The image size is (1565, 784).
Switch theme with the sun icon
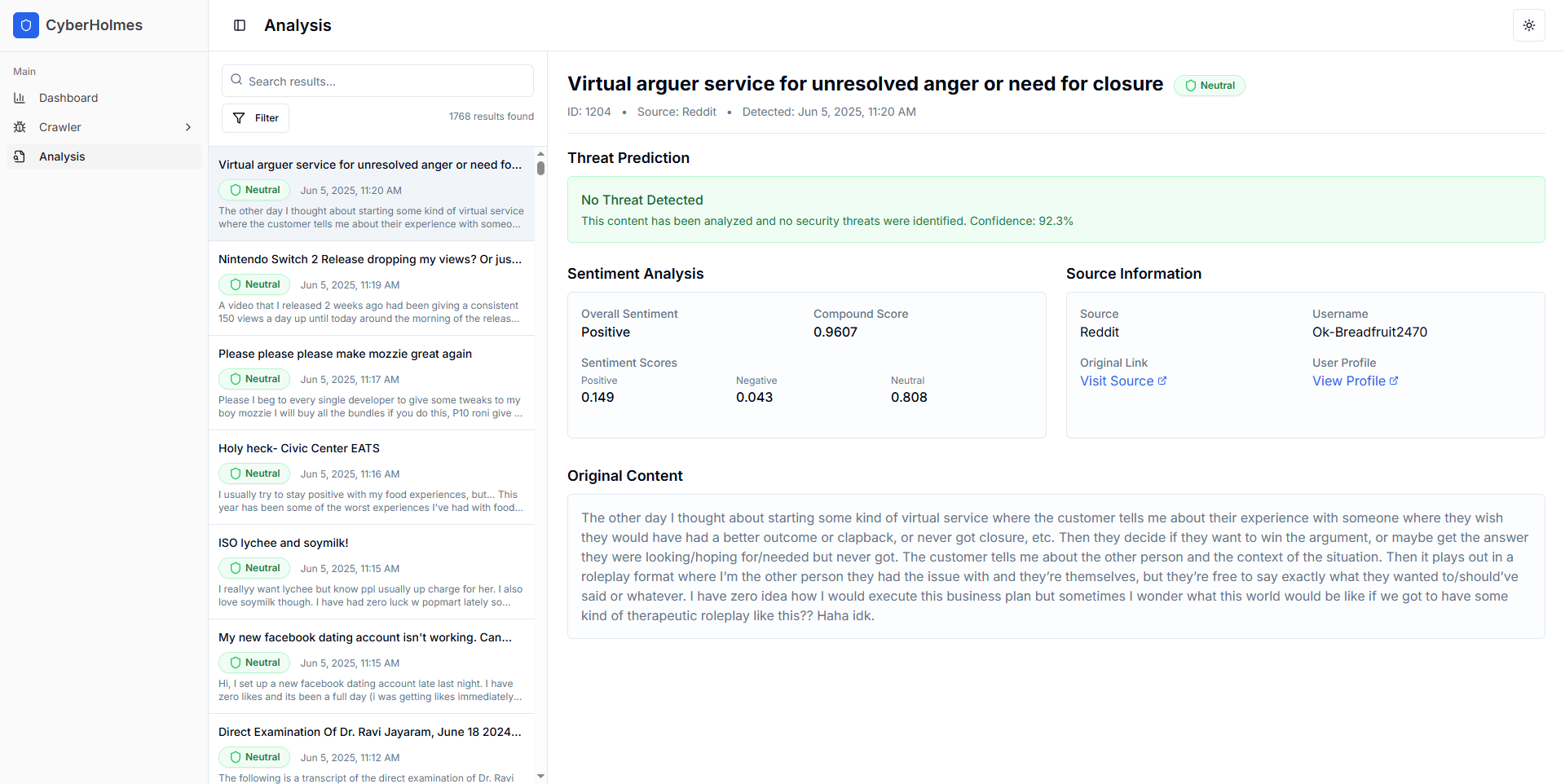click(x=1528, y=25)
